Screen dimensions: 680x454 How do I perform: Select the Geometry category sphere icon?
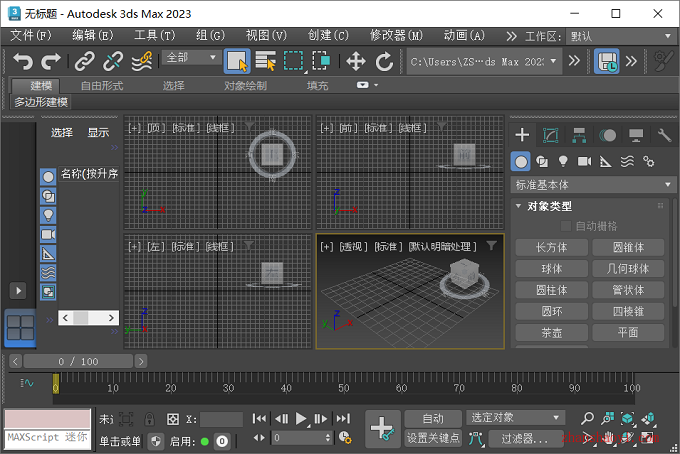click(521, 162)
